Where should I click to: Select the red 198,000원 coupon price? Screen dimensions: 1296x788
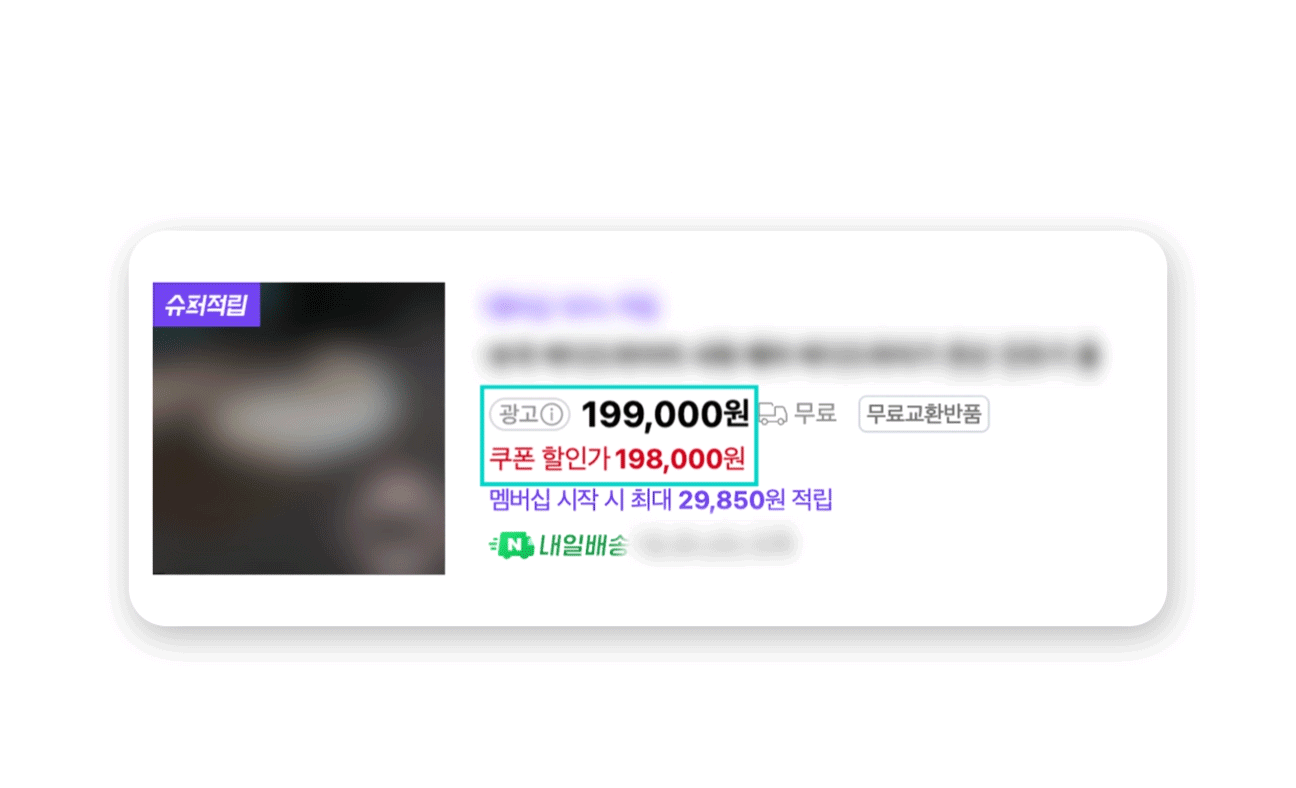click(x=680, y=459)
